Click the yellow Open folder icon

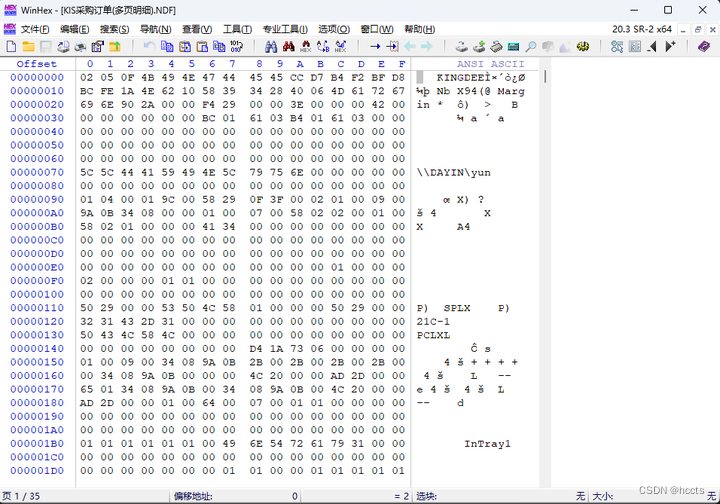coord(28,46)
